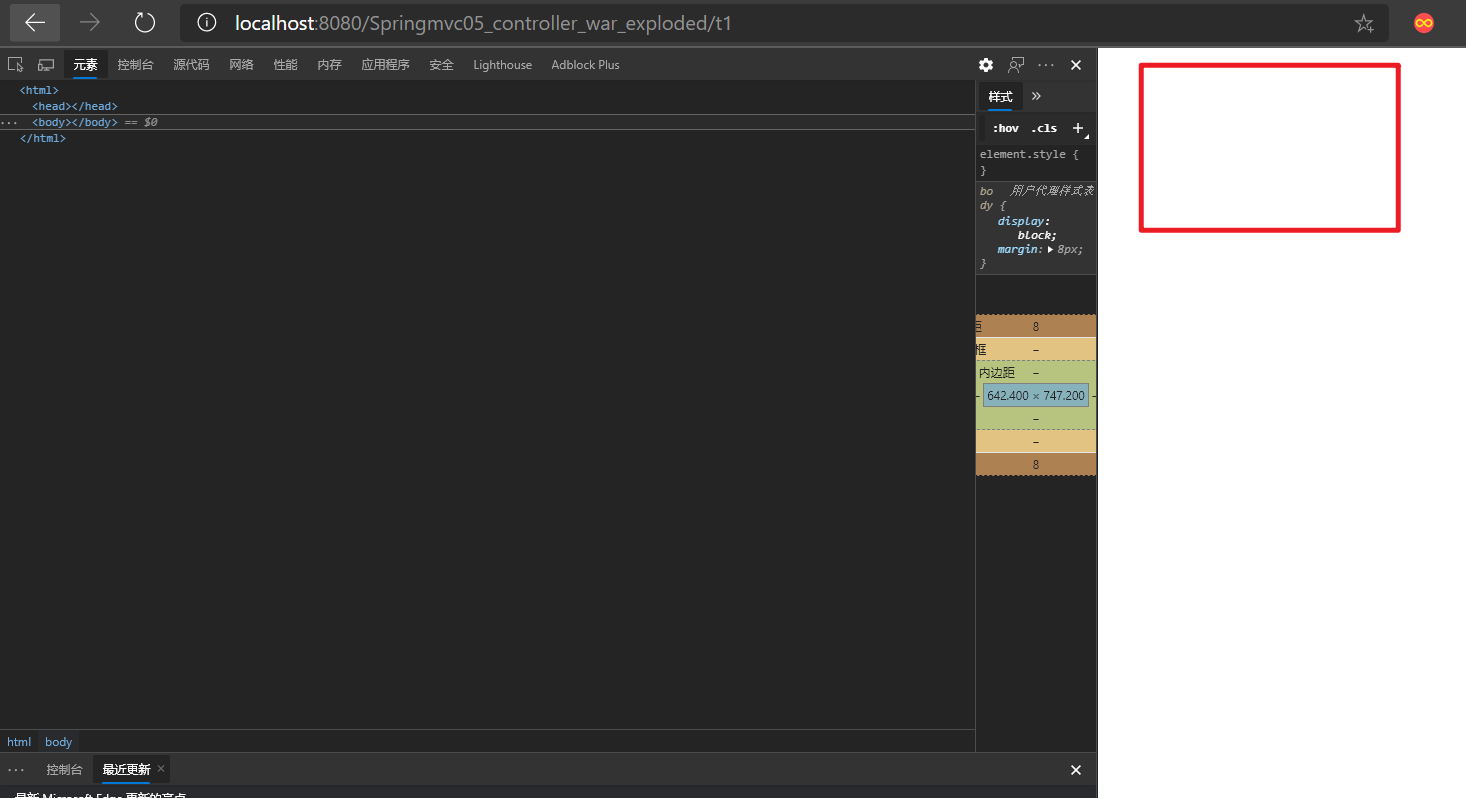This screenshot has width=1466, height=798.
Task: Select the drawer 最近更新 tab
Action: 126,770
